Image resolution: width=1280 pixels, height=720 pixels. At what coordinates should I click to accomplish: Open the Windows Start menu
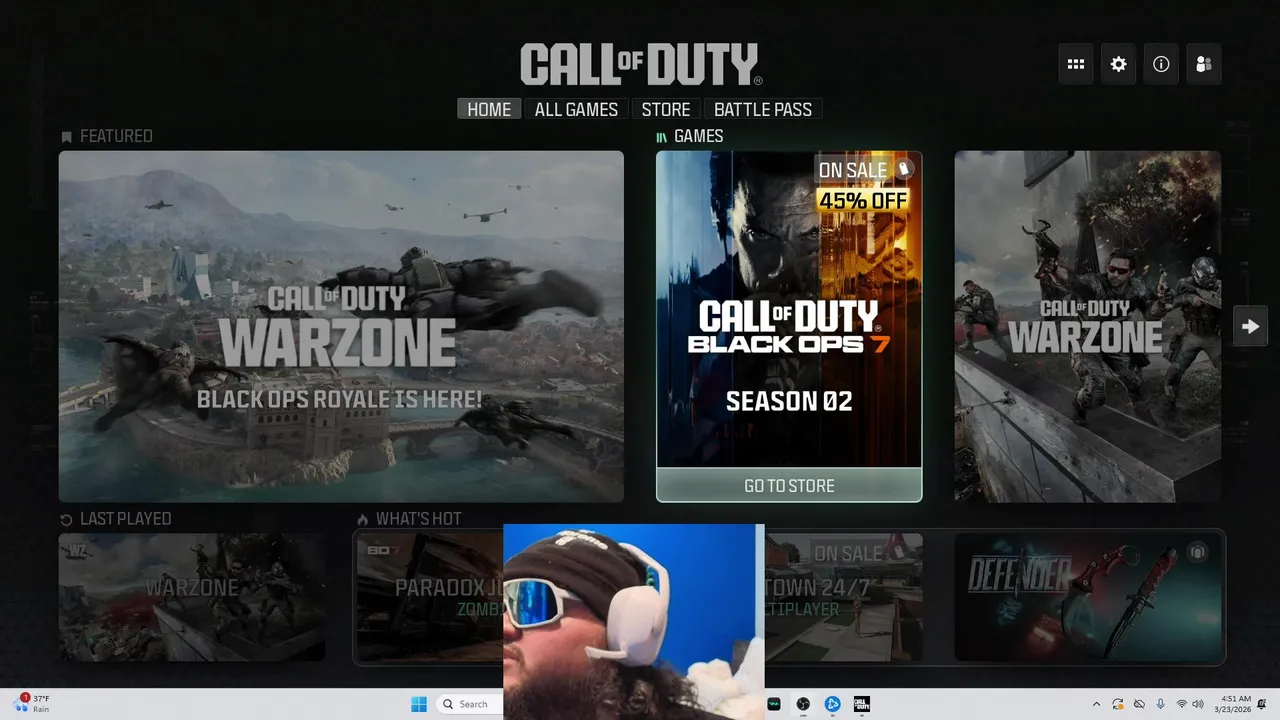point(419,704)
